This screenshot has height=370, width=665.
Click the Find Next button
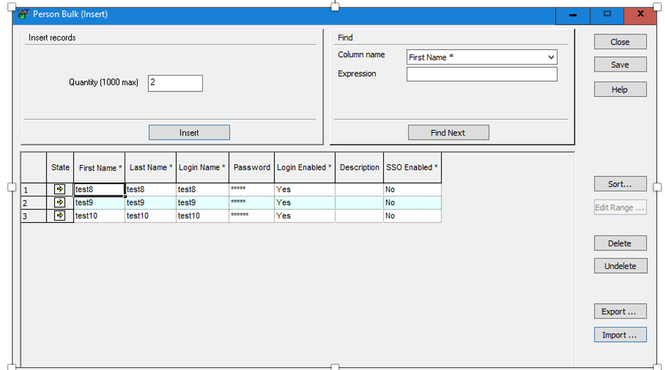(x=448, y=132)
